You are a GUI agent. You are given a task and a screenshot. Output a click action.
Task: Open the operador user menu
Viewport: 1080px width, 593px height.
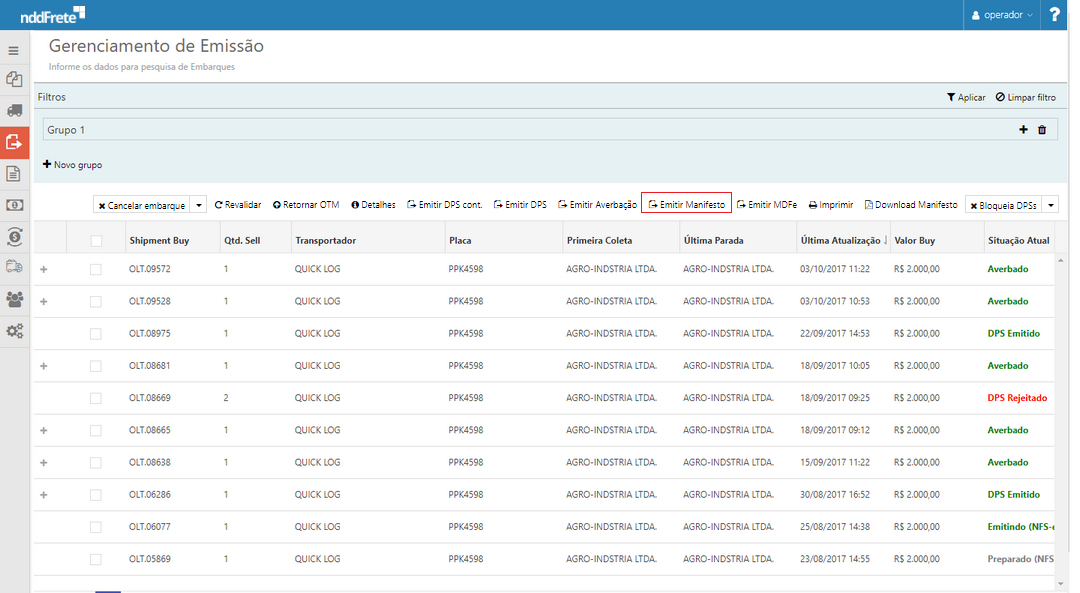1003,15
